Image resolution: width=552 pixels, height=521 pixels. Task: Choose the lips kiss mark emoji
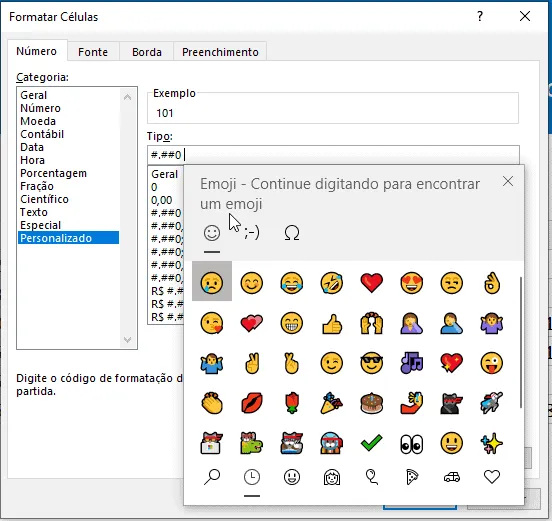[x=252, y=403]
